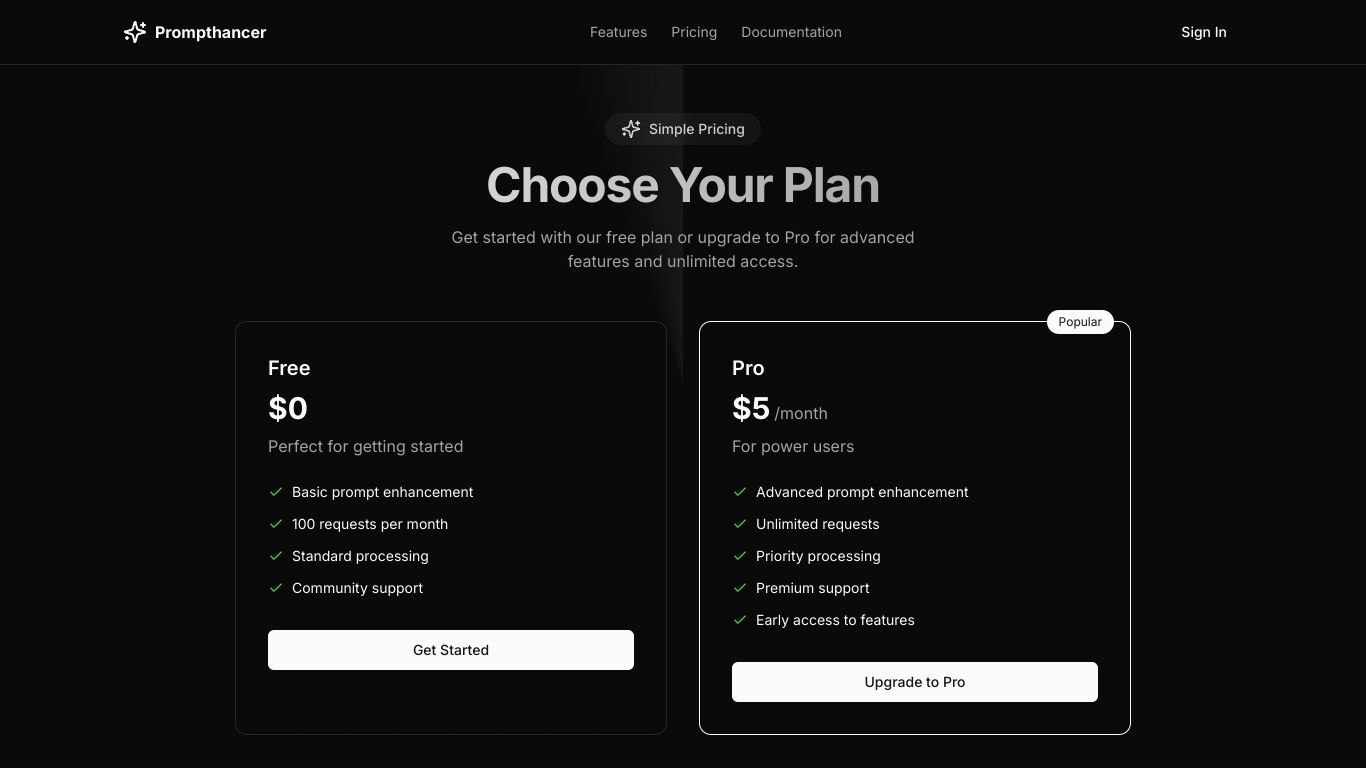Select the Pro plan $5 price
This screenshot has height=768, width=1366.
click(751, 408)
